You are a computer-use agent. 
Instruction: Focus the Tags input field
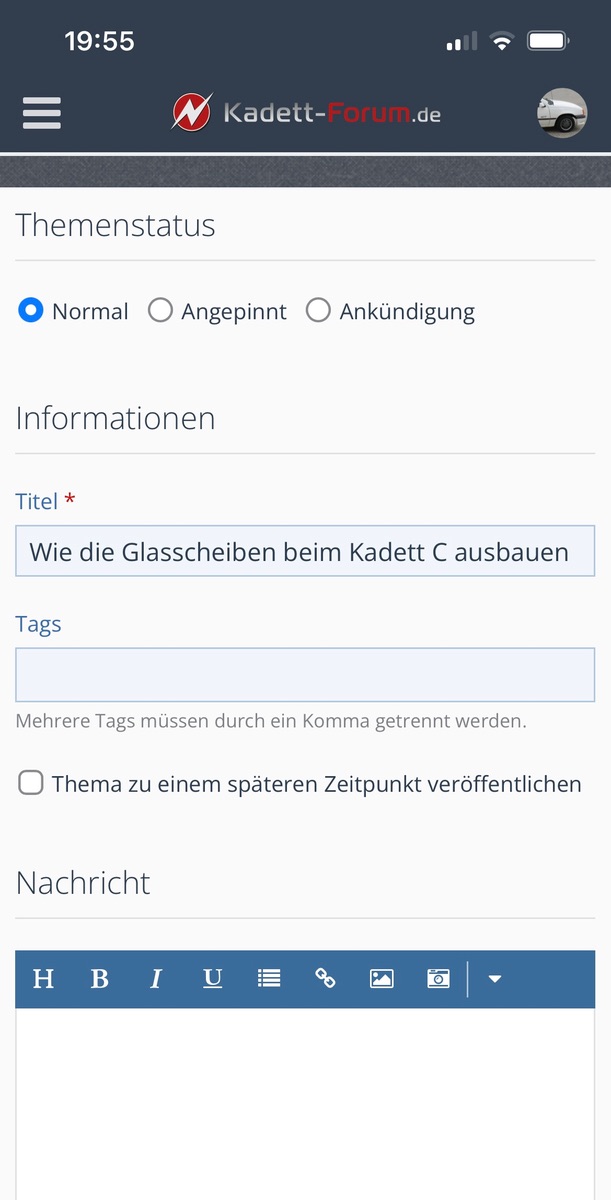(305, 675)
